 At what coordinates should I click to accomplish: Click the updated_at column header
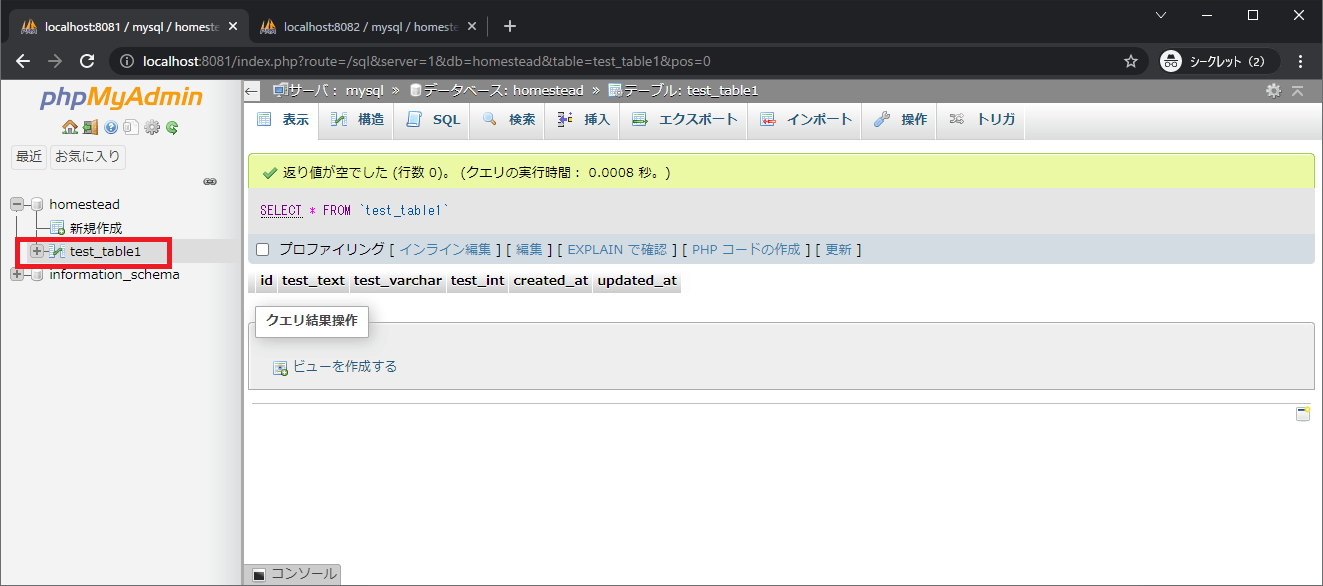637,281
